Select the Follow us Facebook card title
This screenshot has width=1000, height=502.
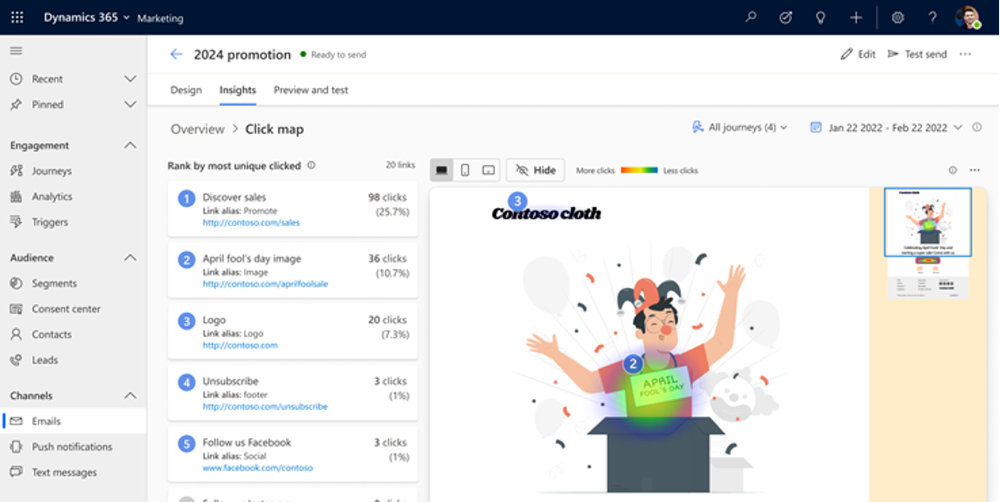point(247,442)
